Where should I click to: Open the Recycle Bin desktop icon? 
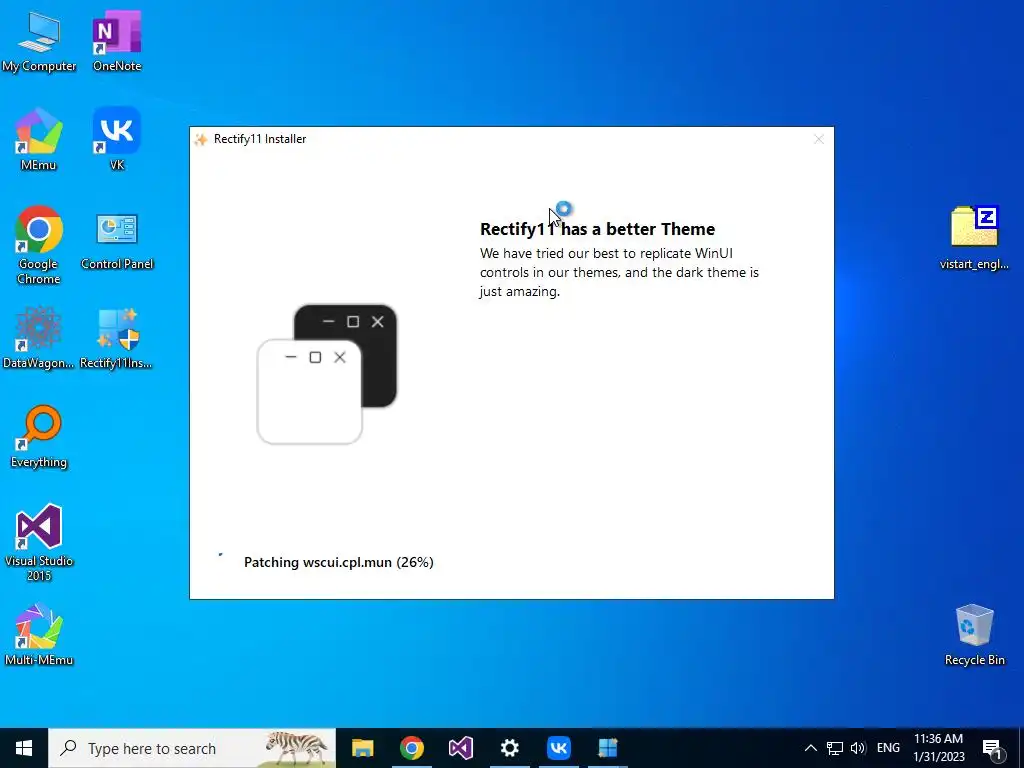tap(974, 635)
